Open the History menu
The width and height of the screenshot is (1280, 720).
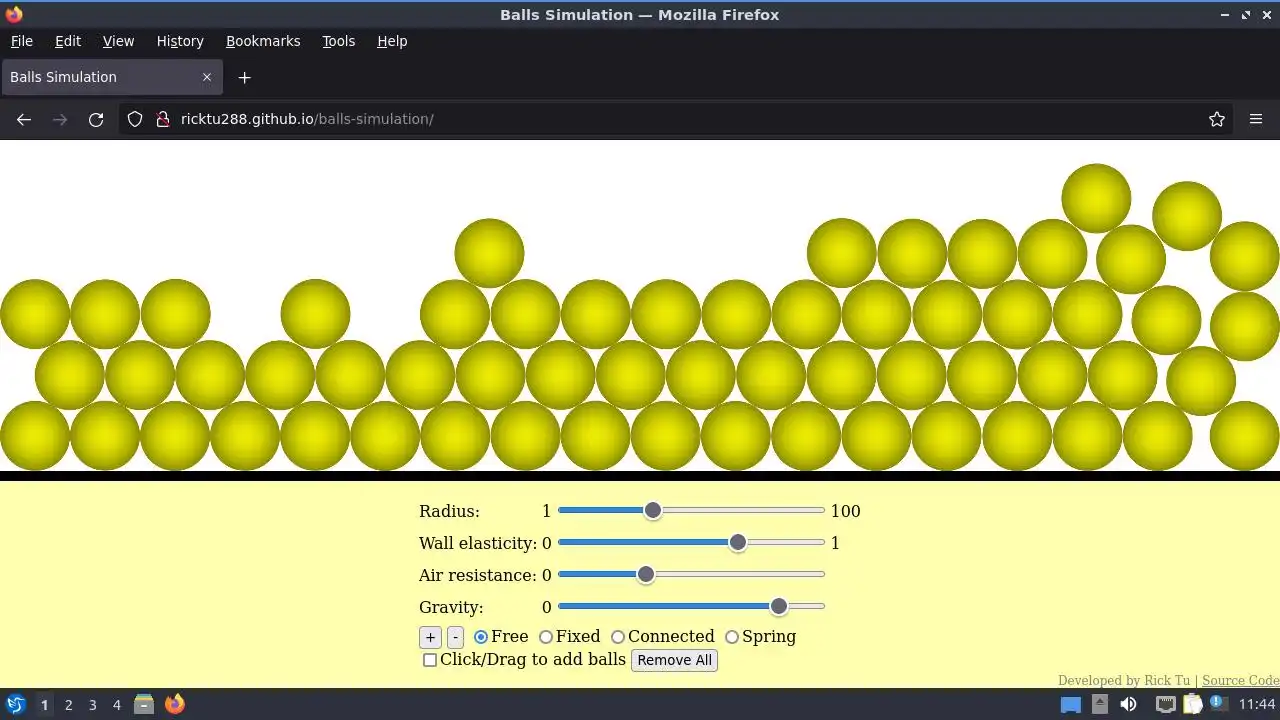pos(180,41)
